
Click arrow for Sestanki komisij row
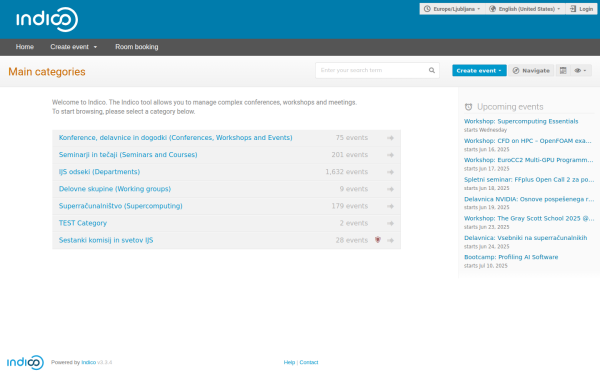pos(390,240)
